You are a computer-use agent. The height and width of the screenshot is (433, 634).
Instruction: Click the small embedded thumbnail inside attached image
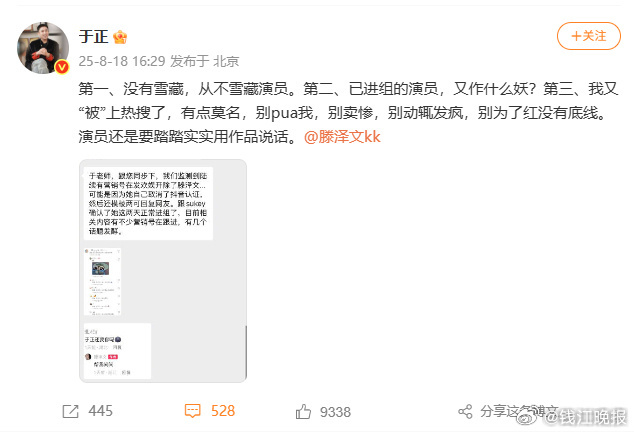[103, 282]
